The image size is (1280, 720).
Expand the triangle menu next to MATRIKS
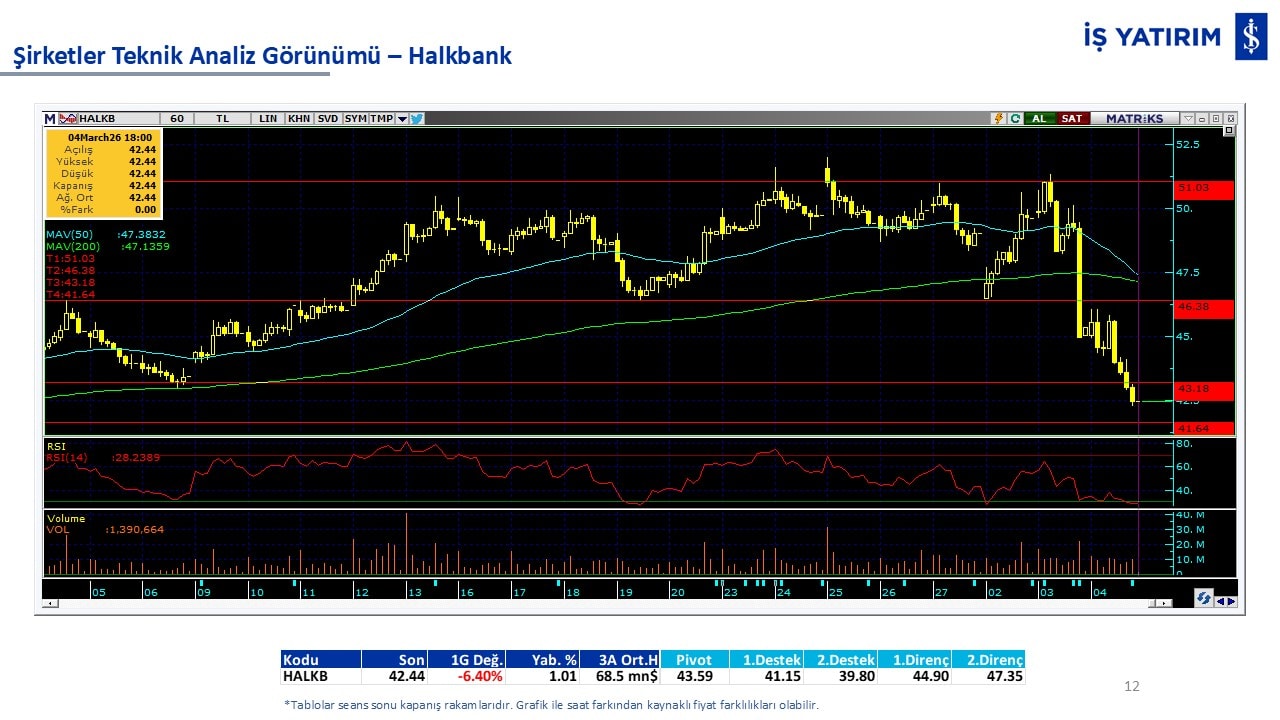(1188, 118)
